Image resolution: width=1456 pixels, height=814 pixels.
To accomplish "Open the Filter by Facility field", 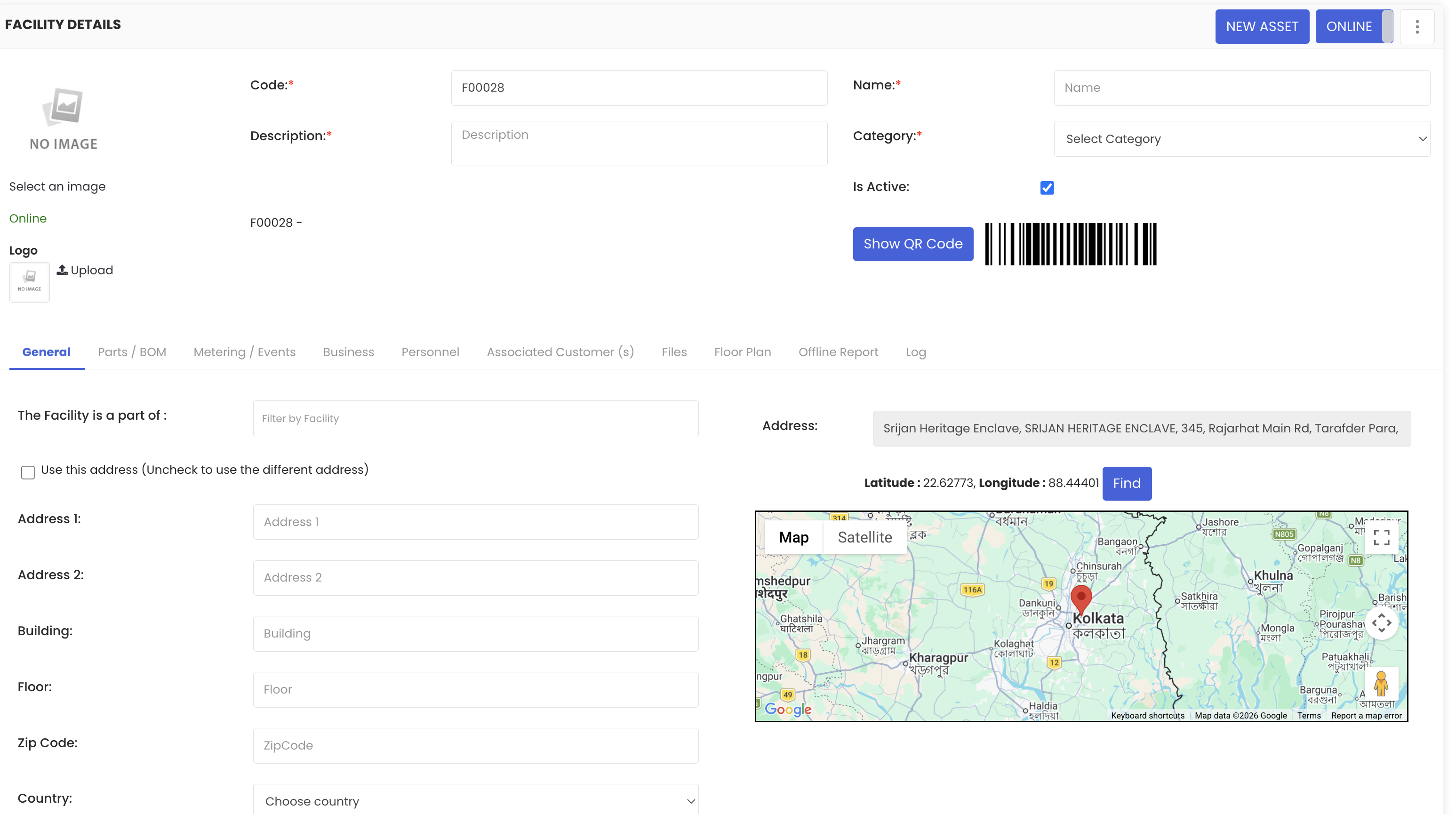I will [x=475, y=418].
